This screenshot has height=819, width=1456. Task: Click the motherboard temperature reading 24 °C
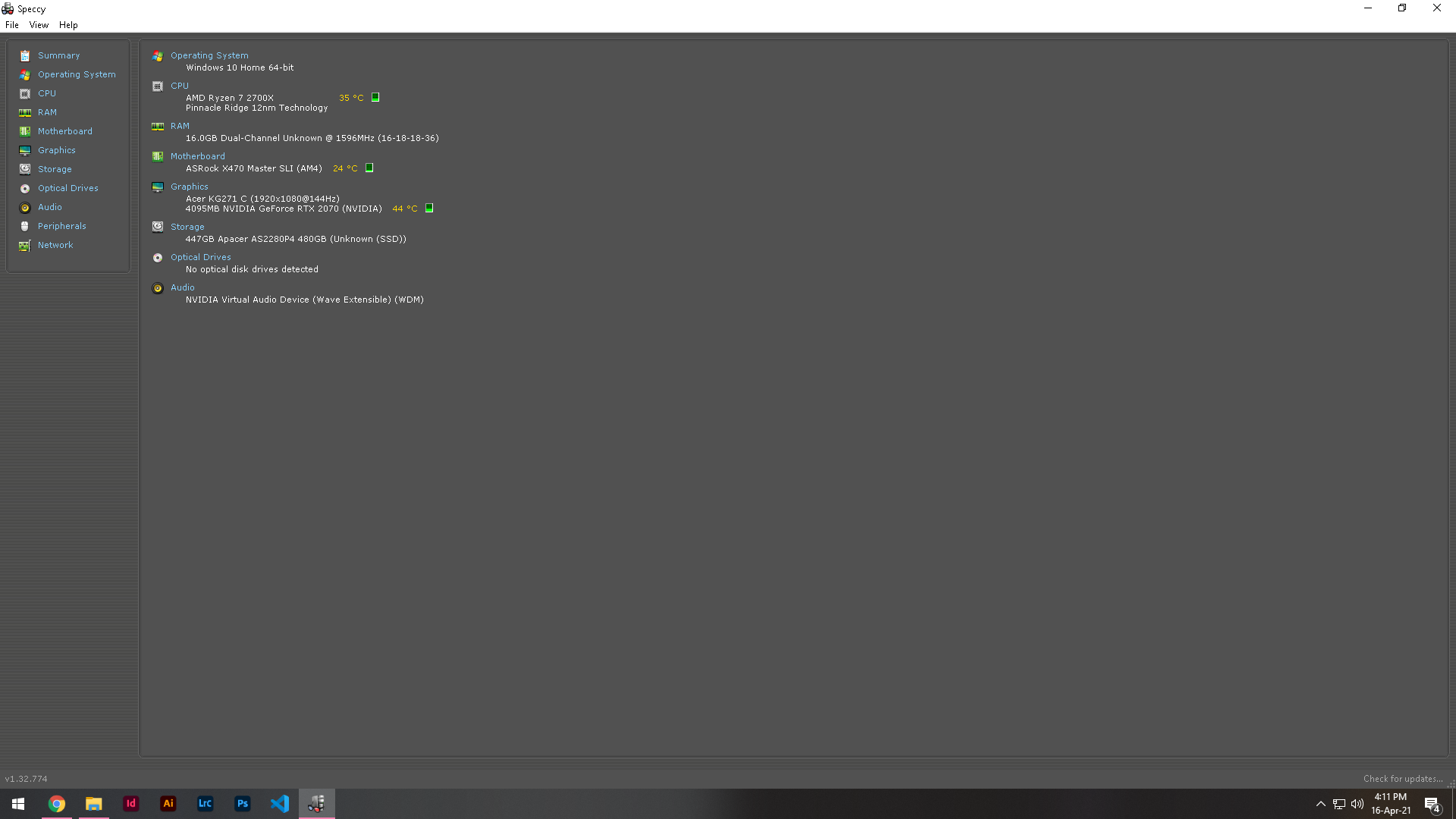(345, 168)
